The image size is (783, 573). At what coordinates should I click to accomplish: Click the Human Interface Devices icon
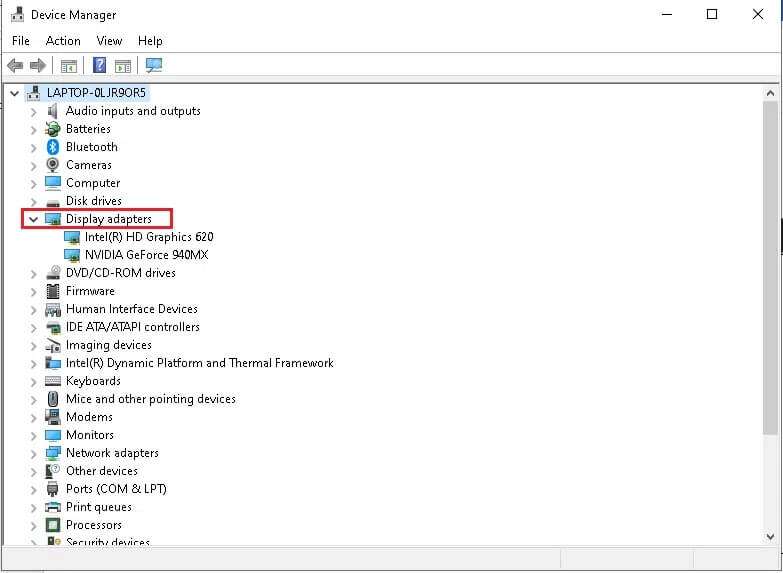coord(53,309)
